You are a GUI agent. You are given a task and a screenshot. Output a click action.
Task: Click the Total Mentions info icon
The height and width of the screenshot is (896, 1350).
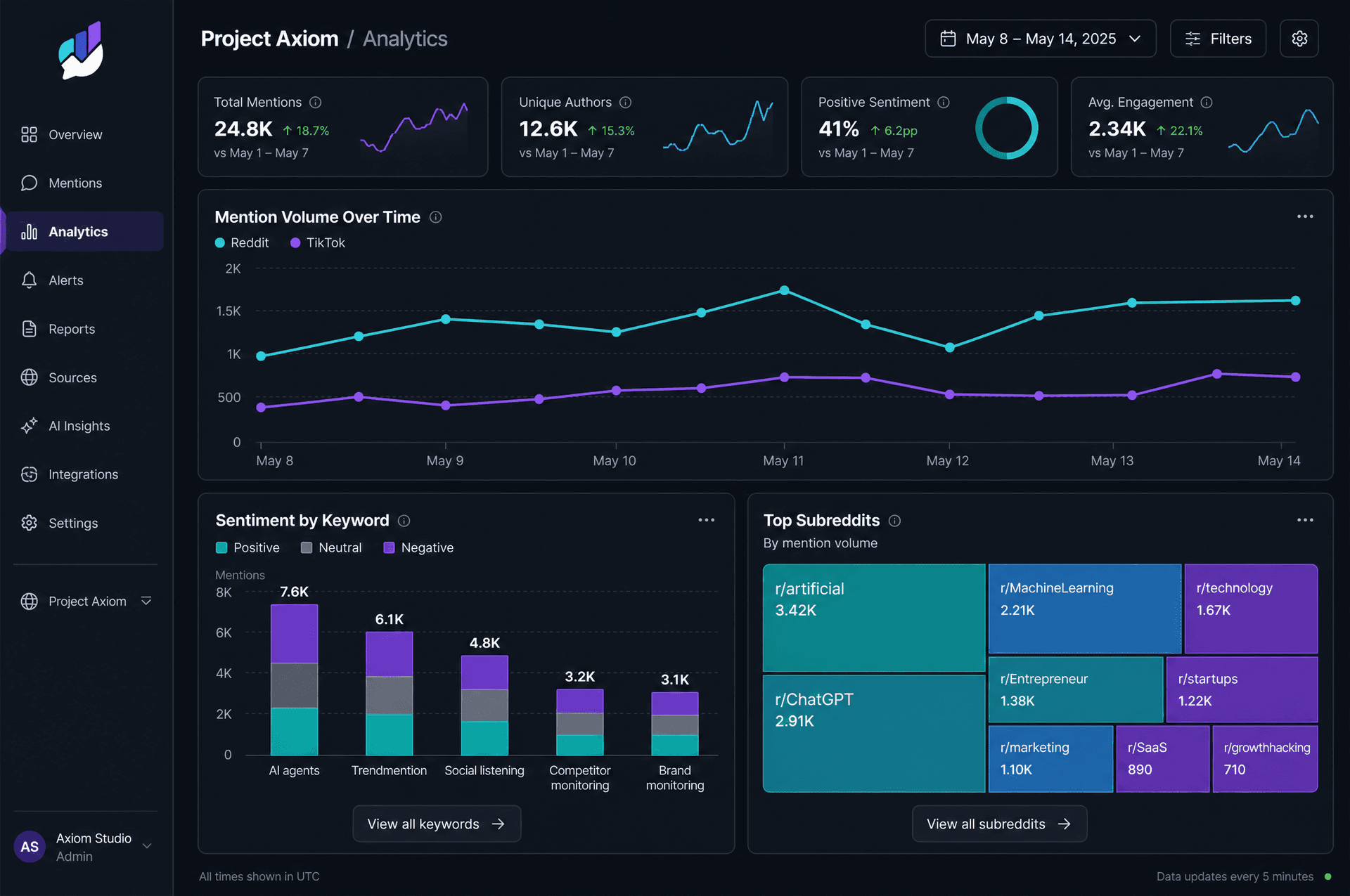[316, 102]
